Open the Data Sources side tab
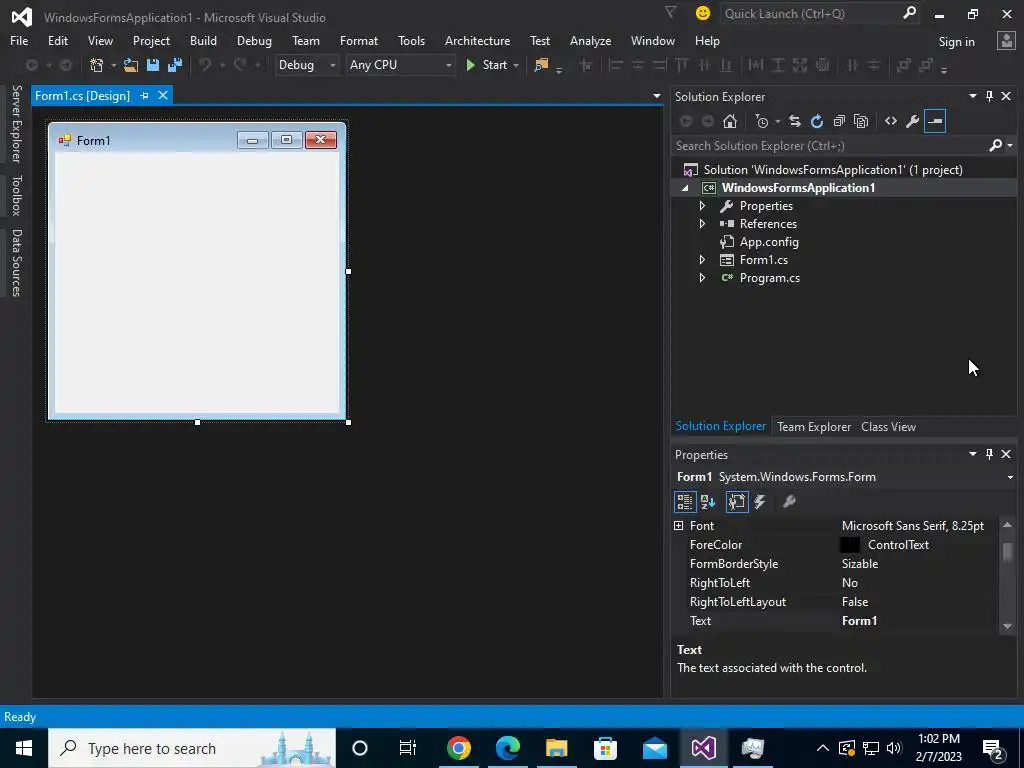Screen dimensions: 1024x768 (x=16, y=263)
